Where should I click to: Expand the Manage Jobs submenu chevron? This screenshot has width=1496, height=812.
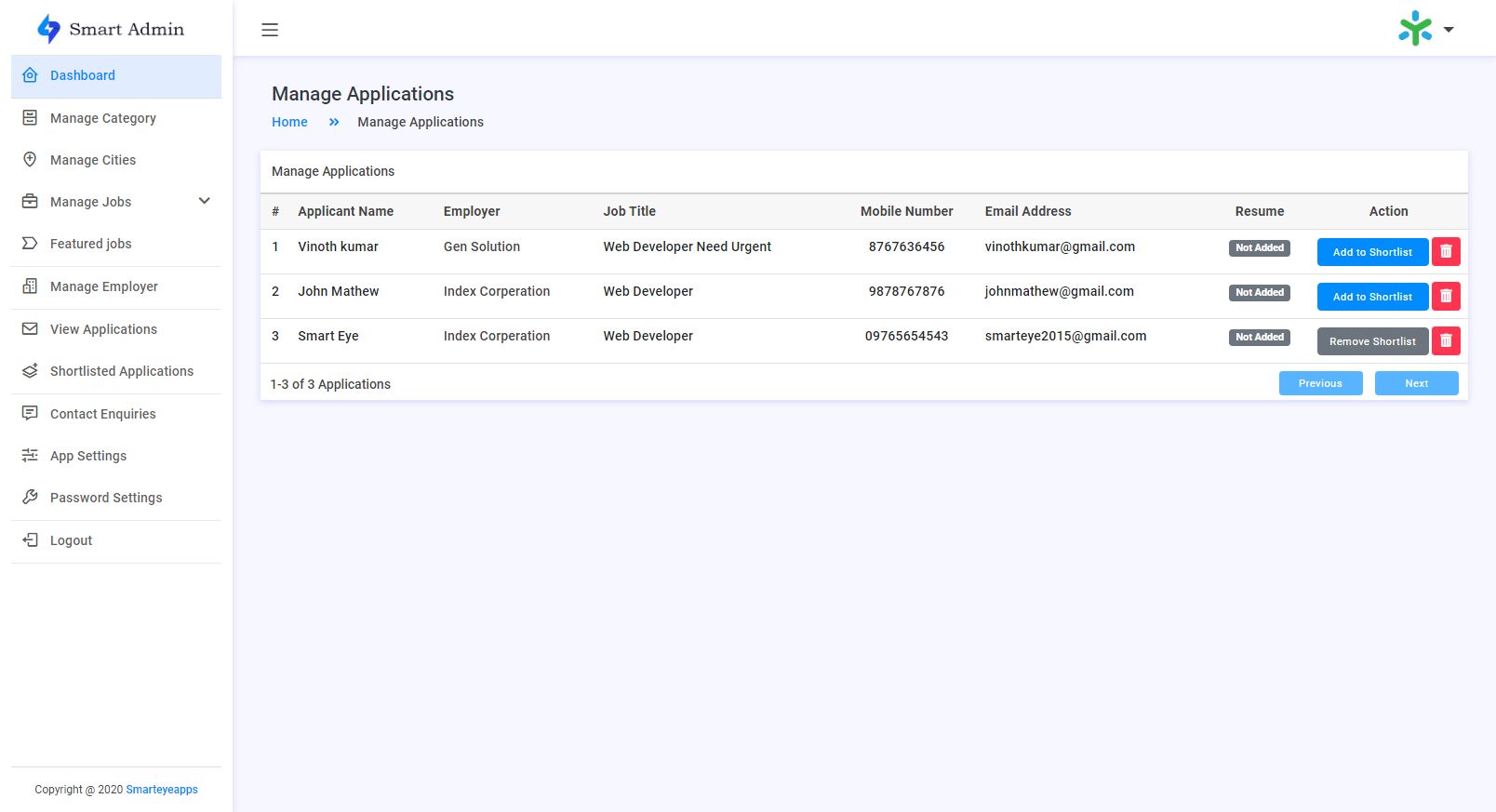point(205,202)
